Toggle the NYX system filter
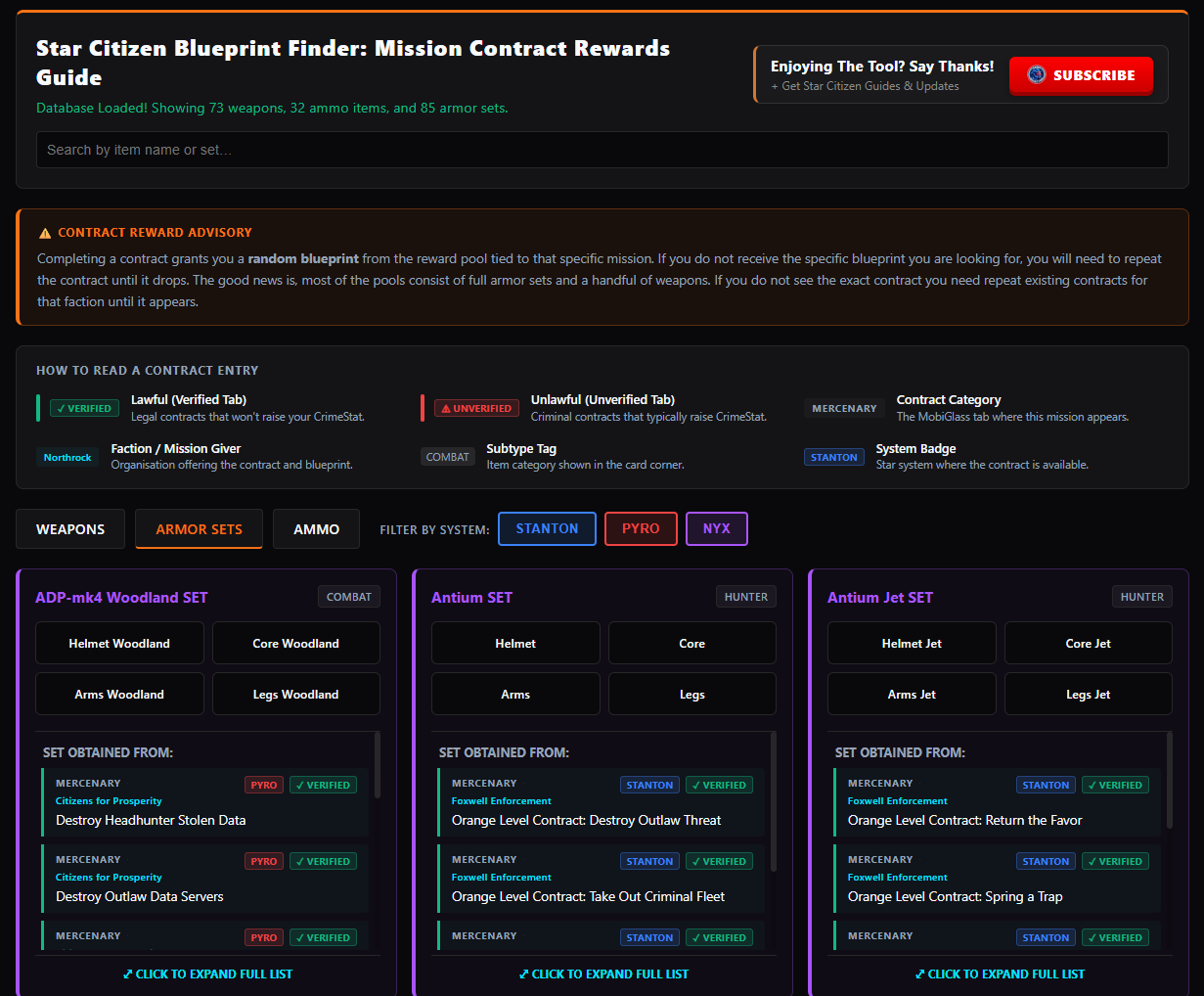 [x=716, y=528]
